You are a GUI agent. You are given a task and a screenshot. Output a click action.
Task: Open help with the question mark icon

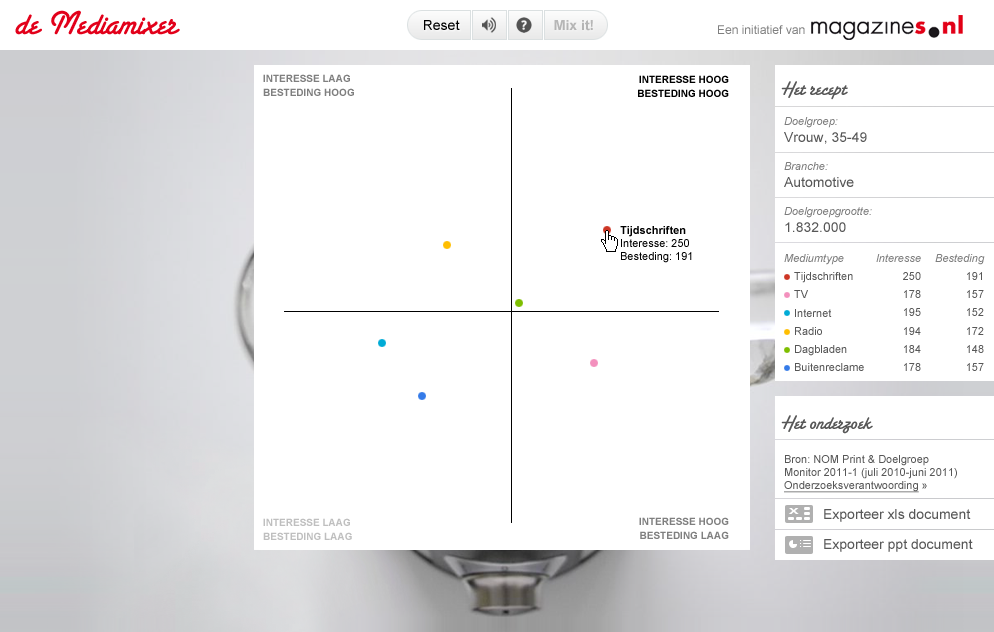point(523,25)
